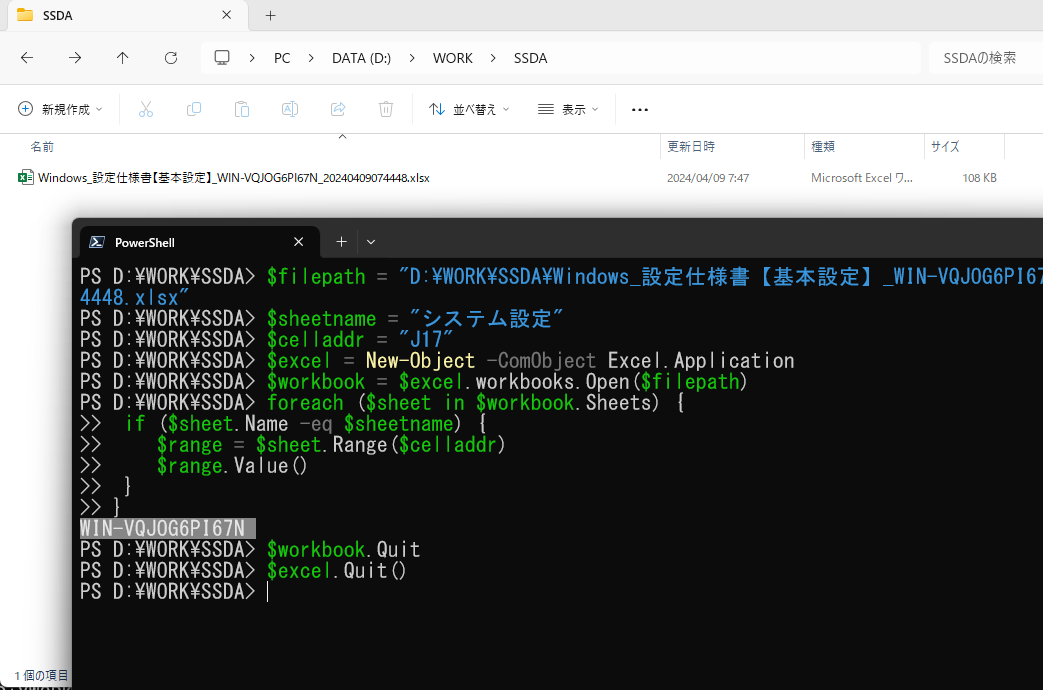Open the See more (...) toolbar menu

click(x=639, y=109)
